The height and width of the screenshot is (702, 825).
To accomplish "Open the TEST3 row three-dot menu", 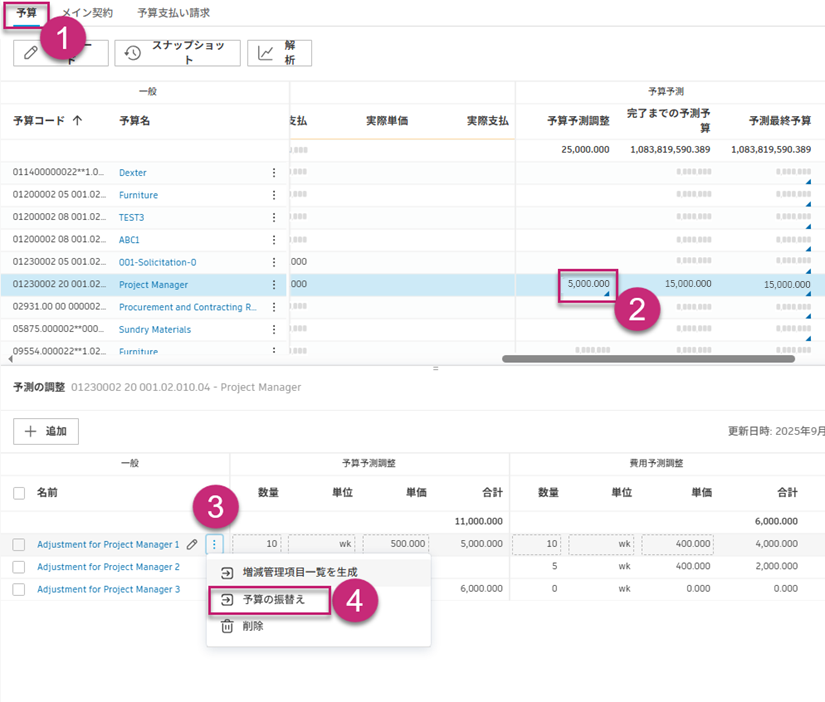I will pos(274,217).
